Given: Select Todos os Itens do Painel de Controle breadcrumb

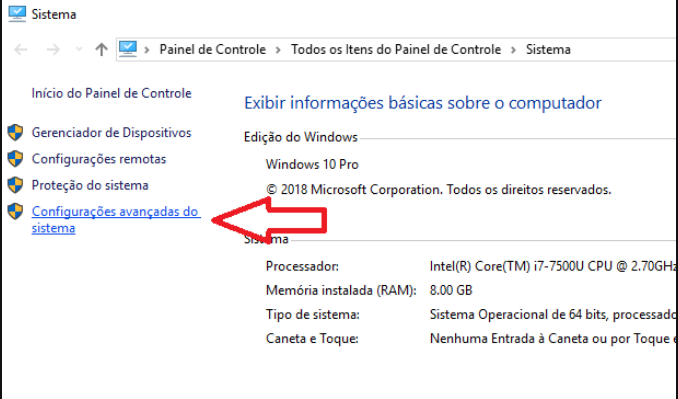Looking at the screenshot, I should click(396, 49).
